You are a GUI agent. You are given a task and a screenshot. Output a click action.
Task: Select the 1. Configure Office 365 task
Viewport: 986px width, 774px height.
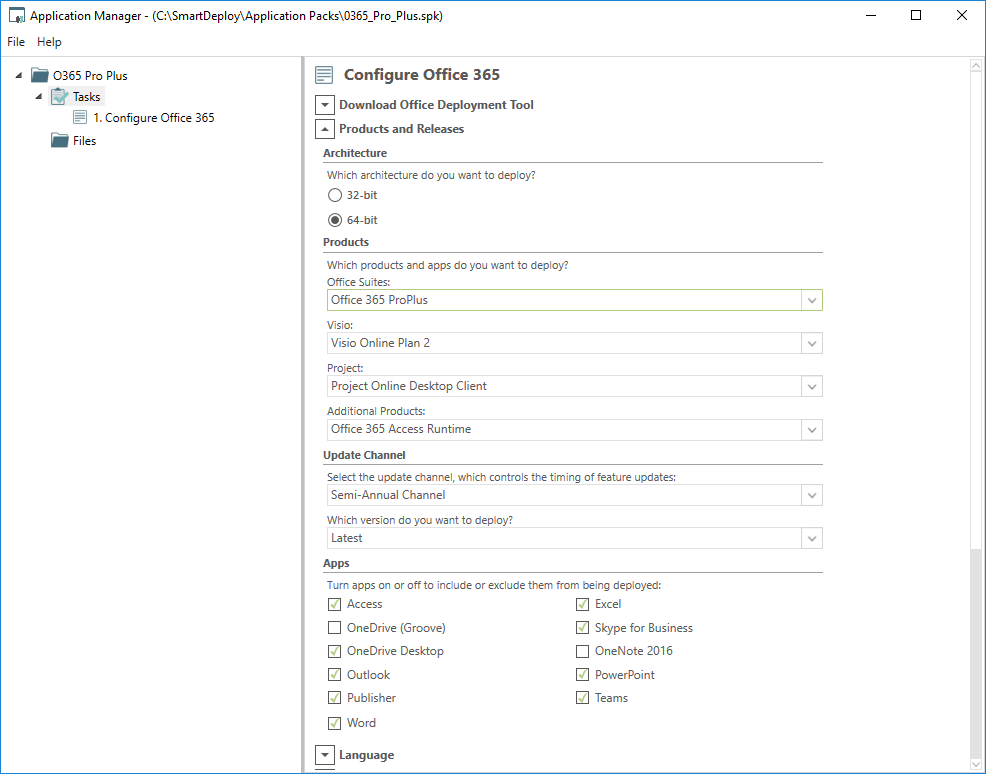click(159, 118)
